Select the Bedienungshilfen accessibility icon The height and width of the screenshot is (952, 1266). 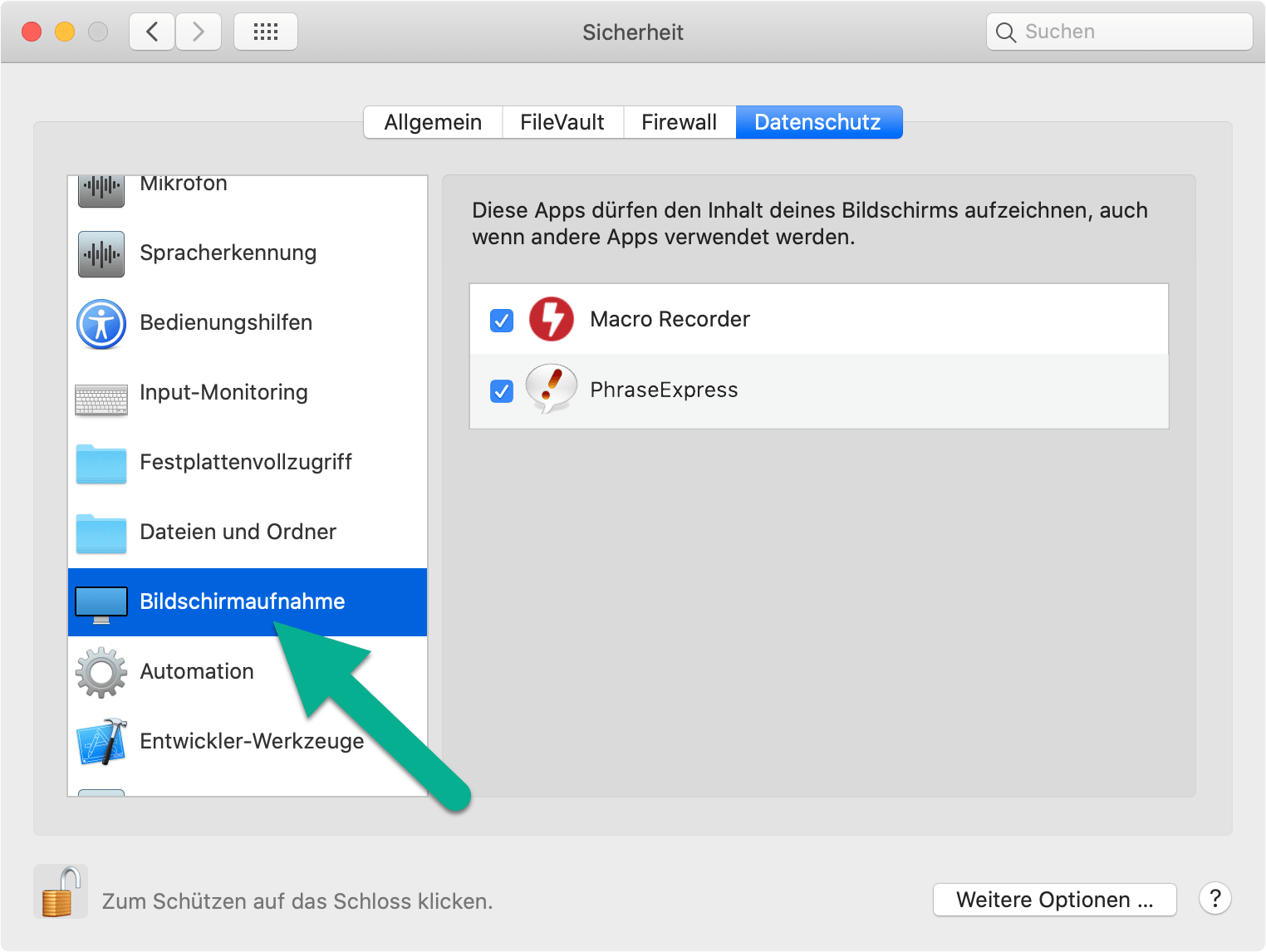[x=101, y=324]
